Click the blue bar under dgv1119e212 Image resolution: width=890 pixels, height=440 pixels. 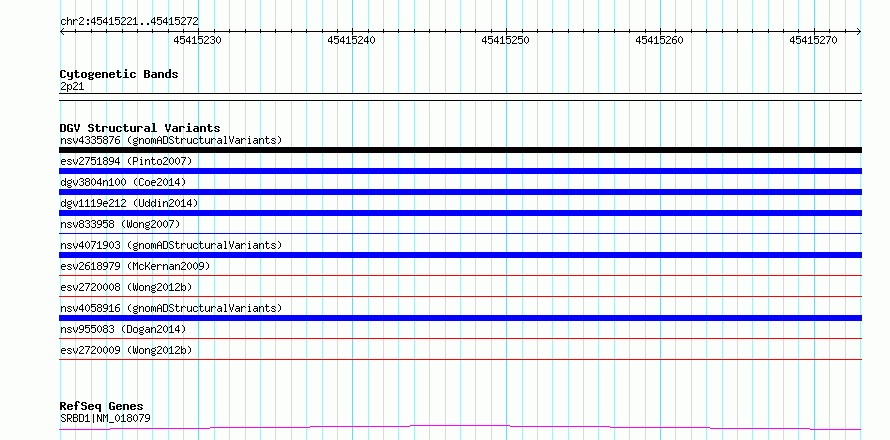[460, 213]
